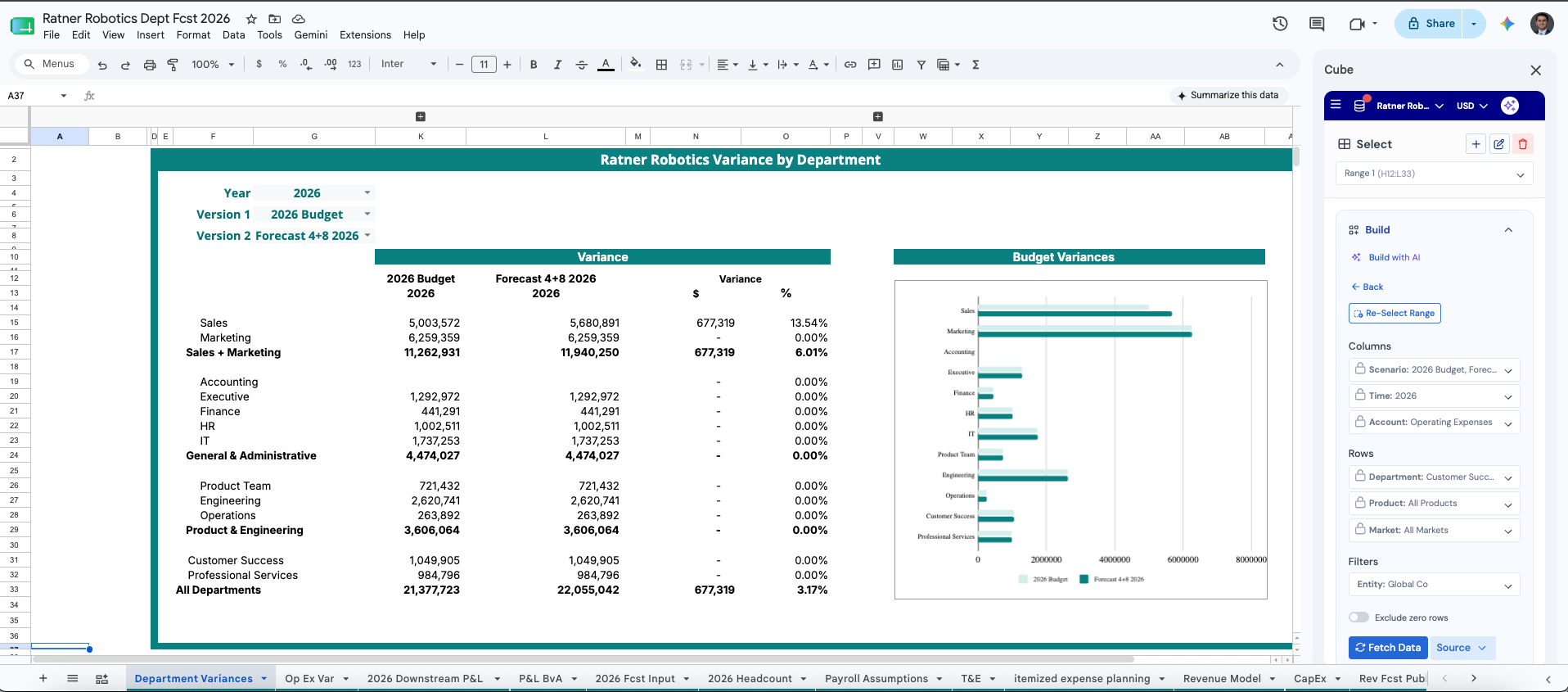Insert comment icon in toolbar
Viewport: 1568px width, 692px height.
point(874,65)
